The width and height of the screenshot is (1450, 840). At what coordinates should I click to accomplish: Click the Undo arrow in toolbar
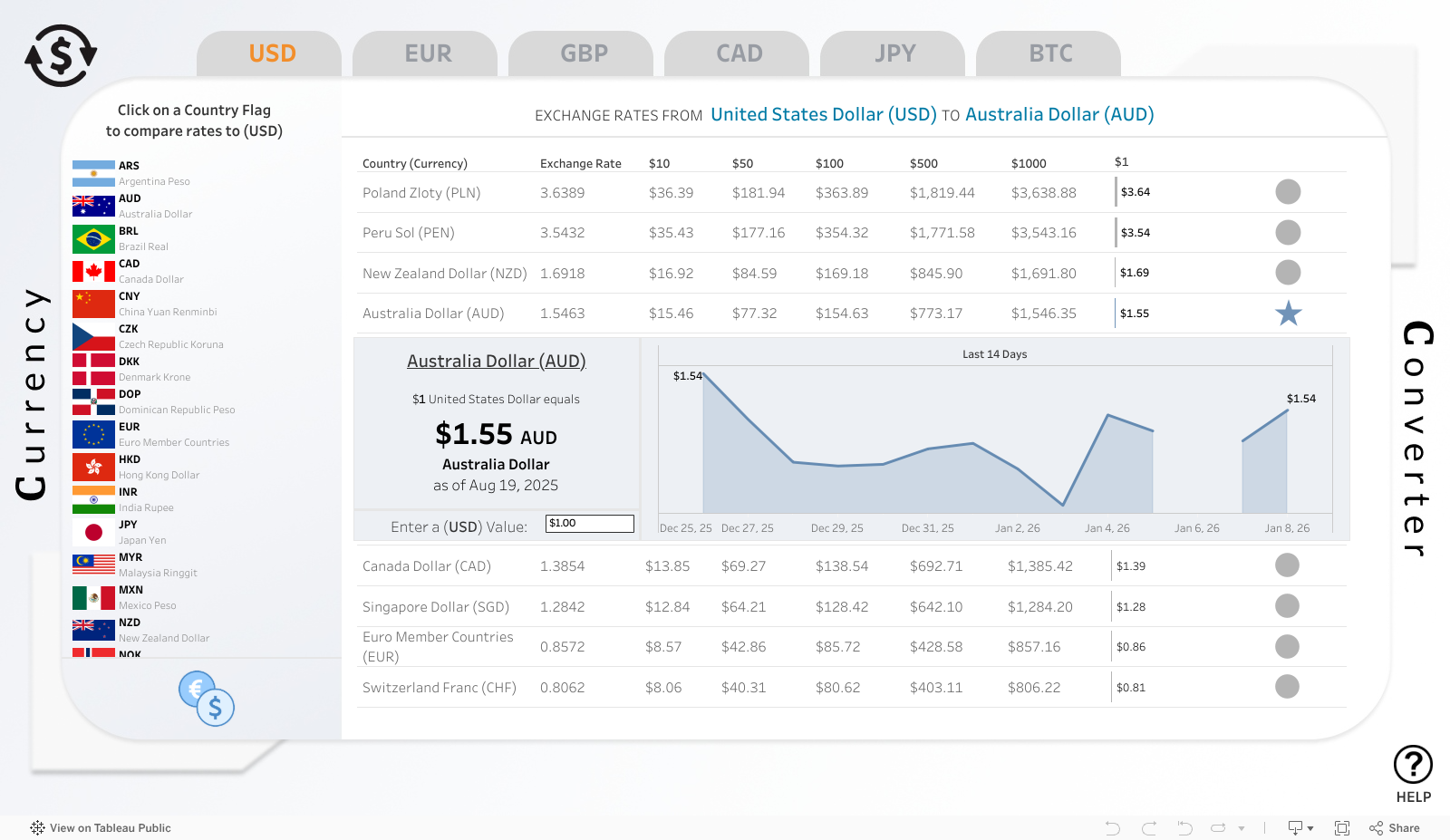click(x=1113, y=828)
